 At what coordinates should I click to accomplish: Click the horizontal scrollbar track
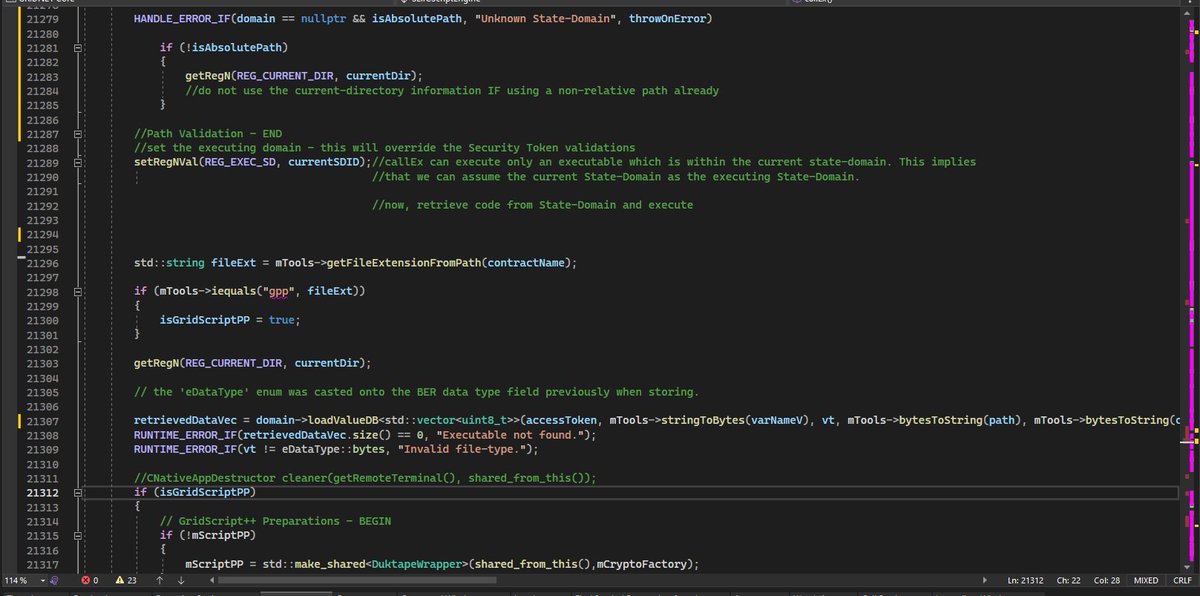pyautogui.click(x=600, y=580)
